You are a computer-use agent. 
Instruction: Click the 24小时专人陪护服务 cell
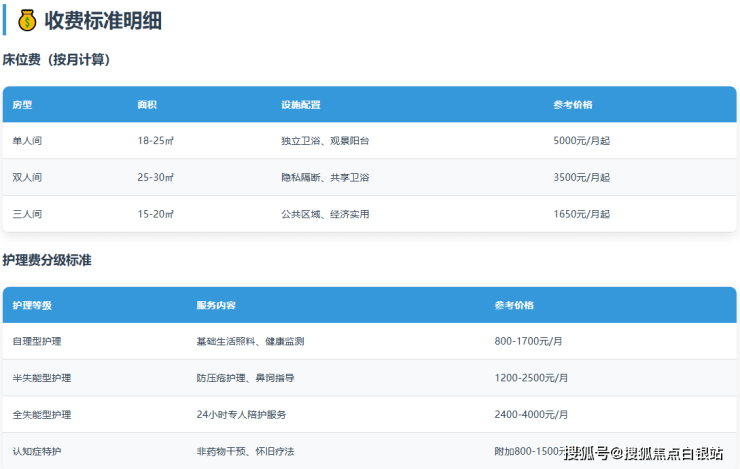click(x=241, y=414)
